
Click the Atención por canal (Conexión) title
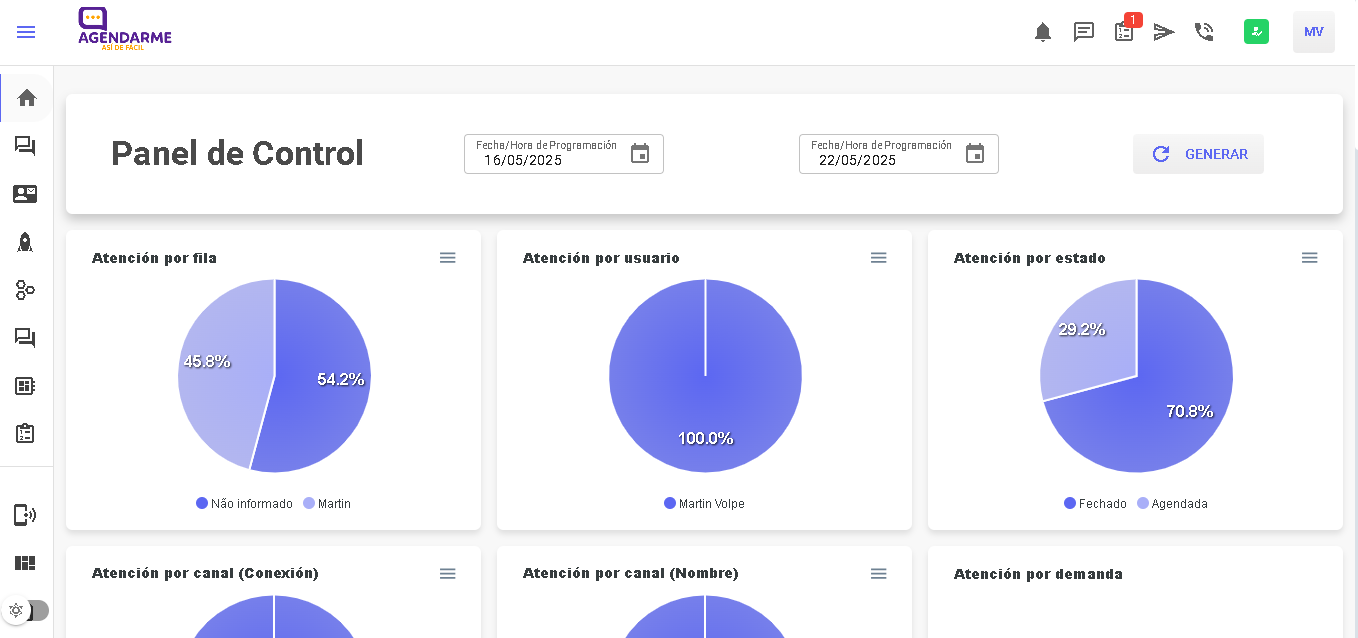pos(205,573)
